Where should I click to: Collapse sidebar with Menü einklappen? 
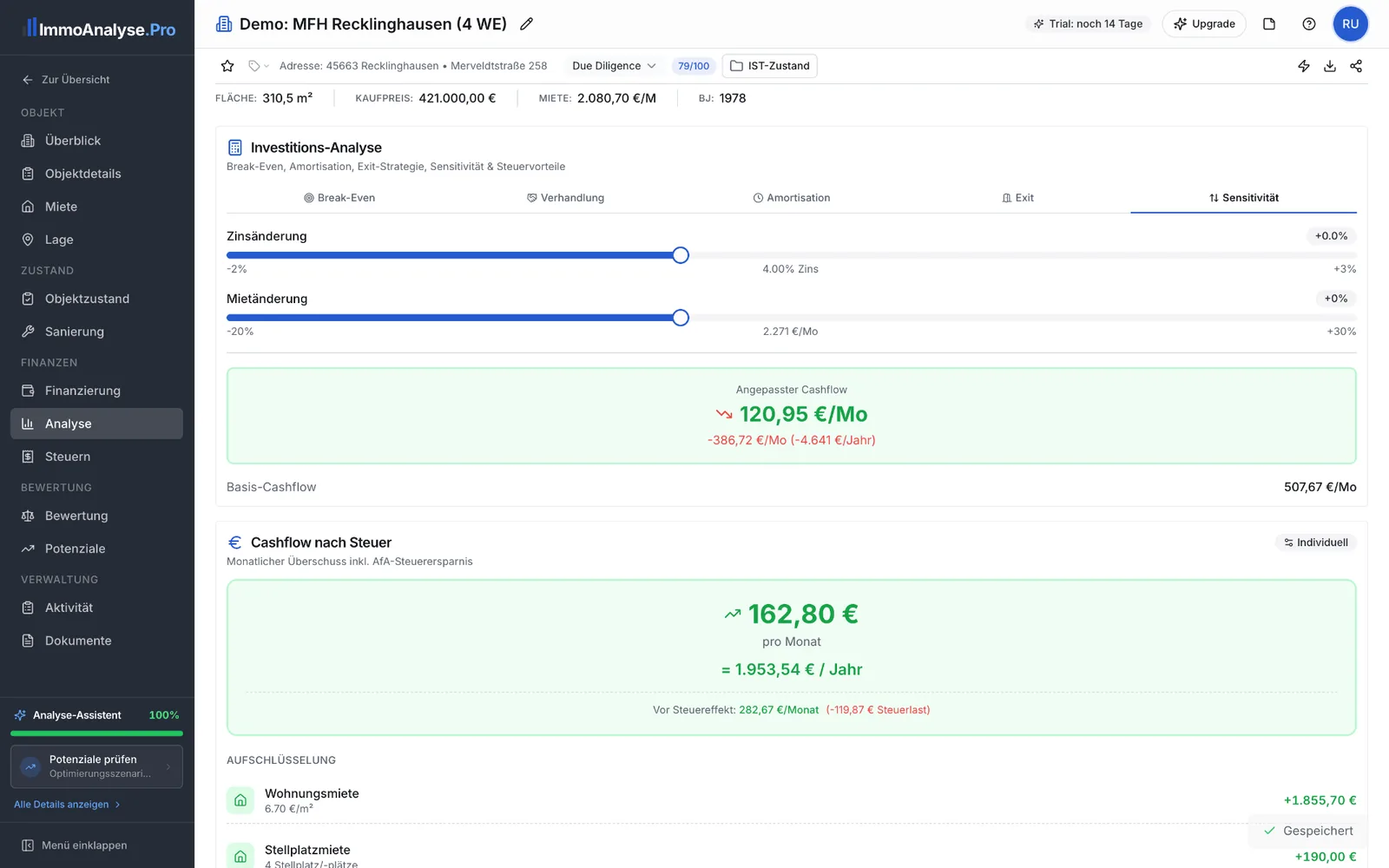coord(75,845)
